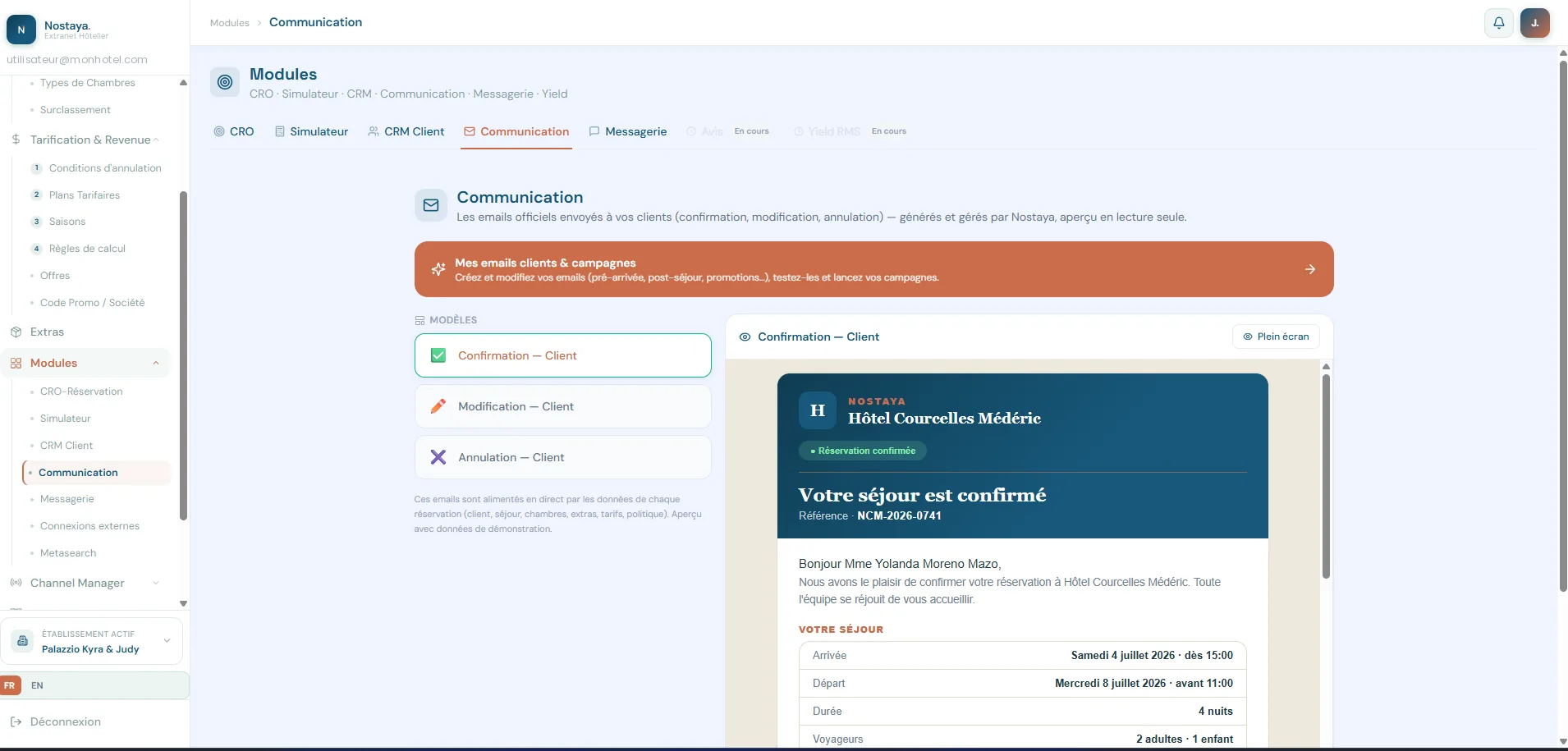Screen dimensions: 1568x751
Task: Click reference NCM-2026-0741 text
Action: coord(899,516)
